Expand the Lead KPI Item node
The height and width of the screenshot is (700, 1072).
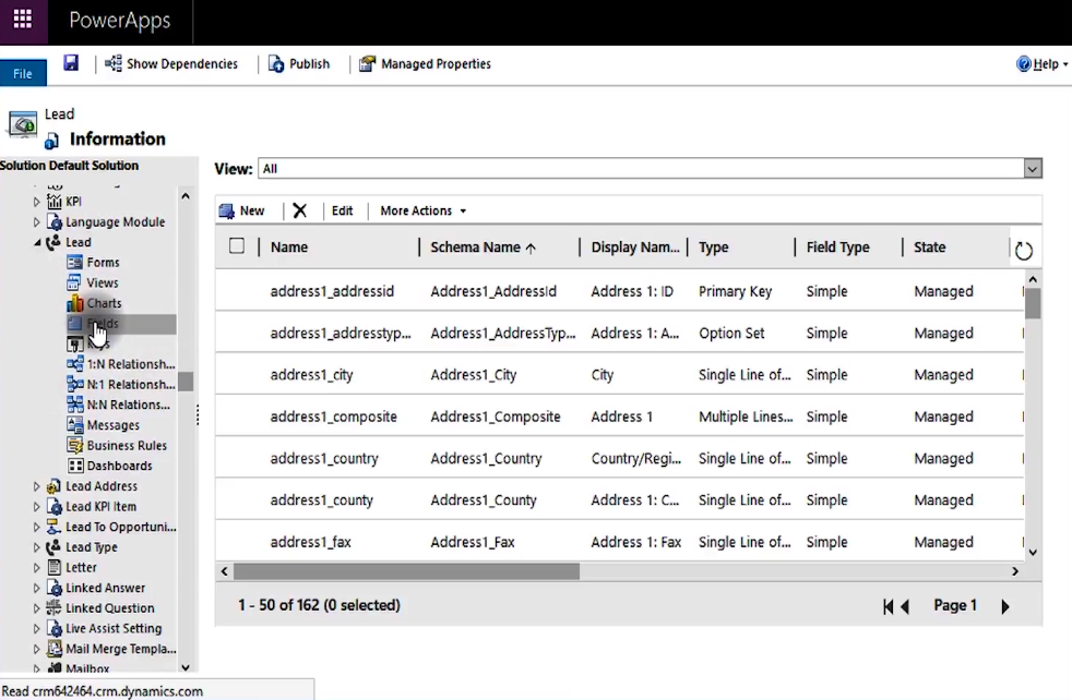click(x=37, y=507)
